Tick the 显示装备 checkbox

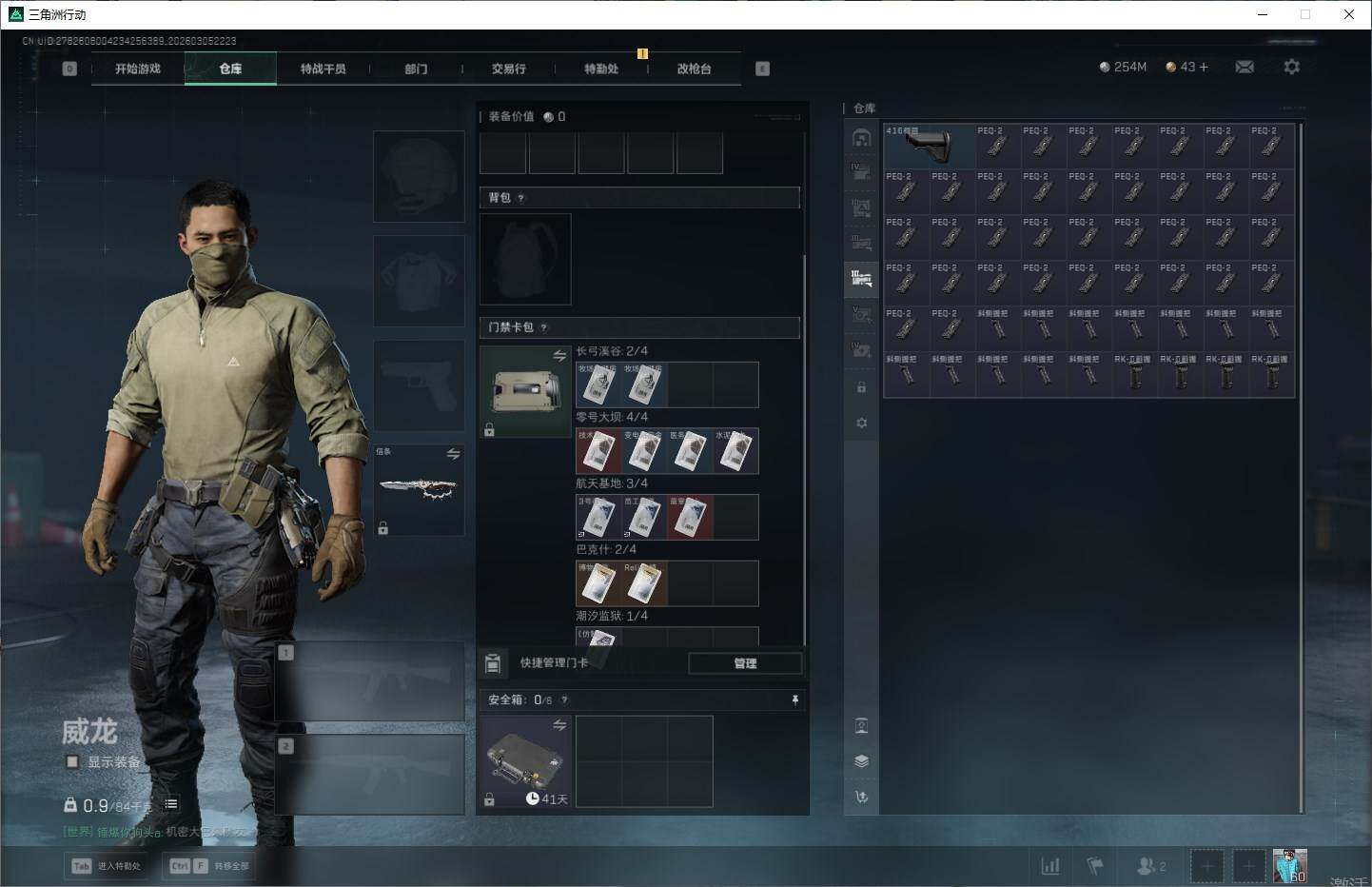(72, 761)
